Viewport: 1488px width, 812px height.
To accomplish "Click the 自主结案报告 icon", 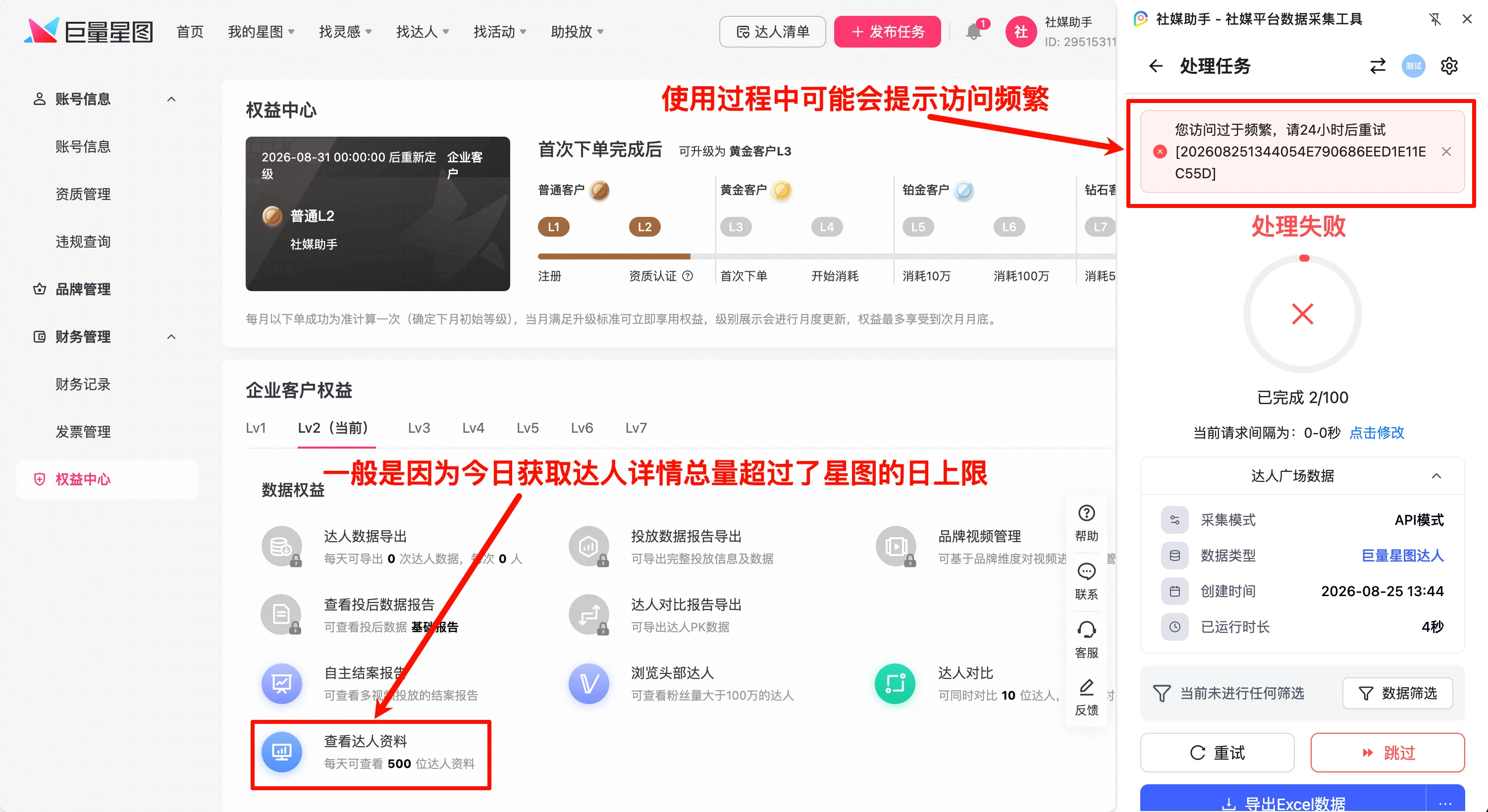I will (x=282, y=683).
